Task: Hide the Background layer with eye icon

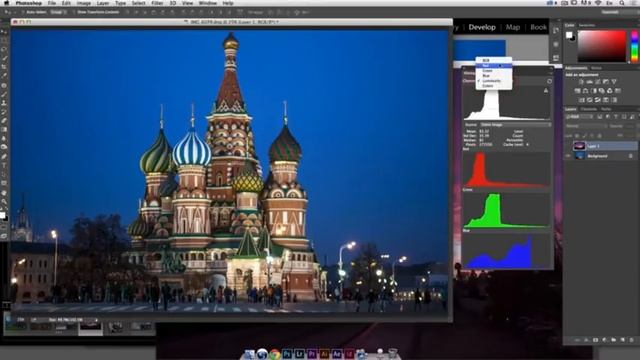Action: click(567, 156)
